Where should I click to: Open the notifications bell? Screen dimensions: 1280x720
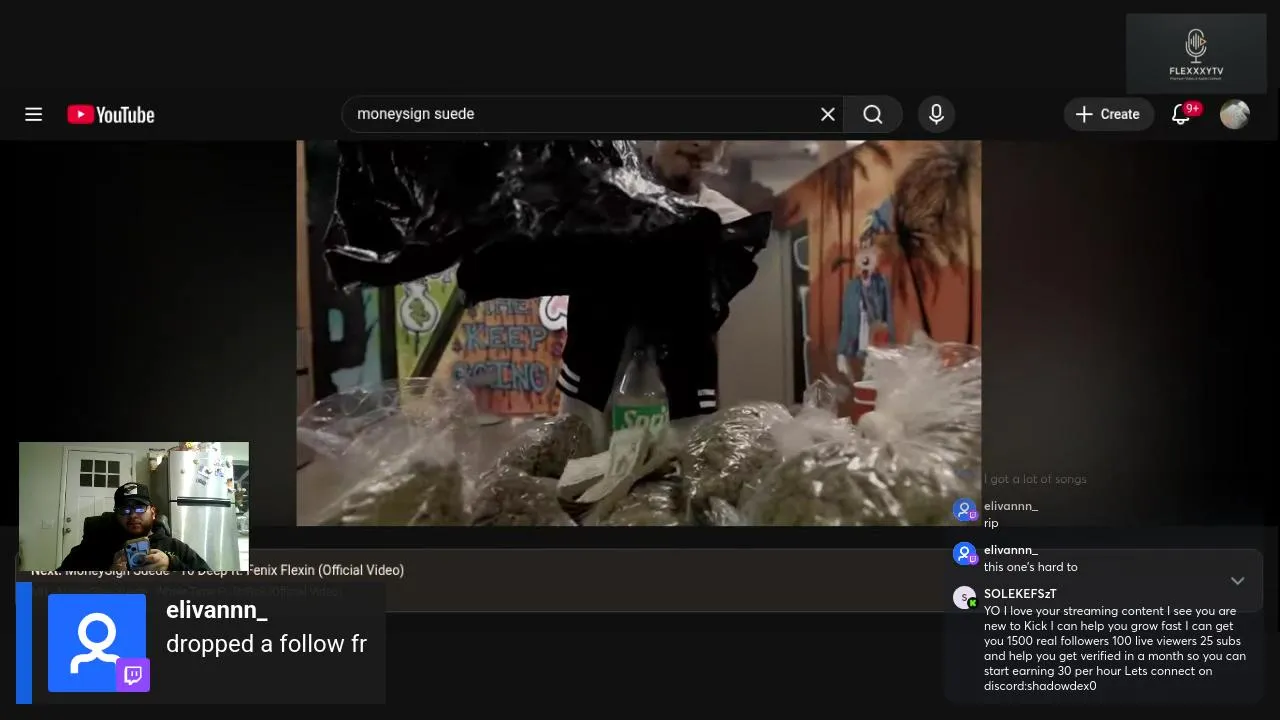point(1183,114)
